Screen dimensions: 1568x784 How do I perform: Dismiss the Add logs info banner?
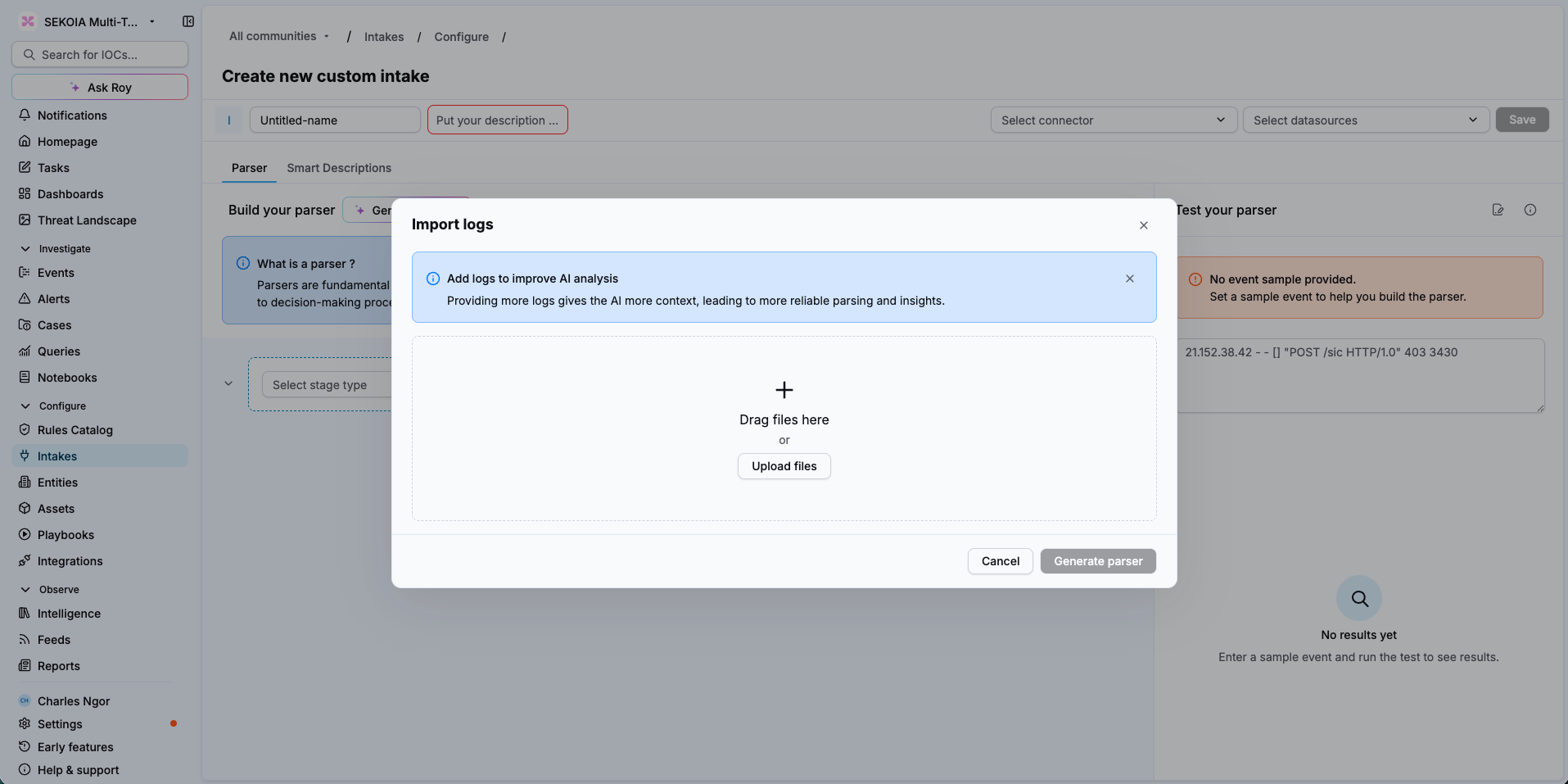(x=1129, y=279)
